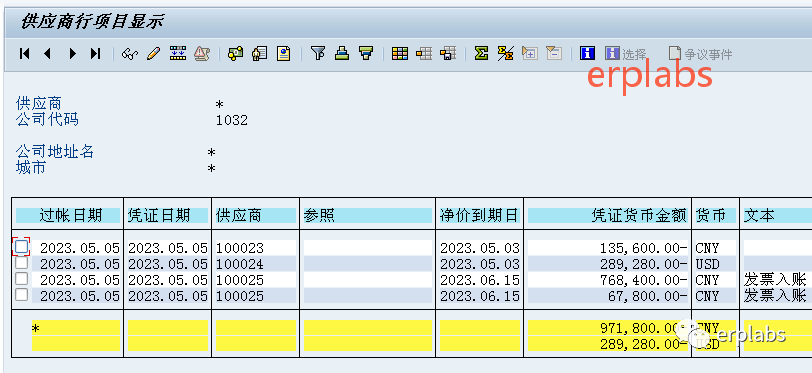The width and height of the screenshot is (812, 373).
Task: Click the 选择 toolbar button
Action: (x=626, y=53)
